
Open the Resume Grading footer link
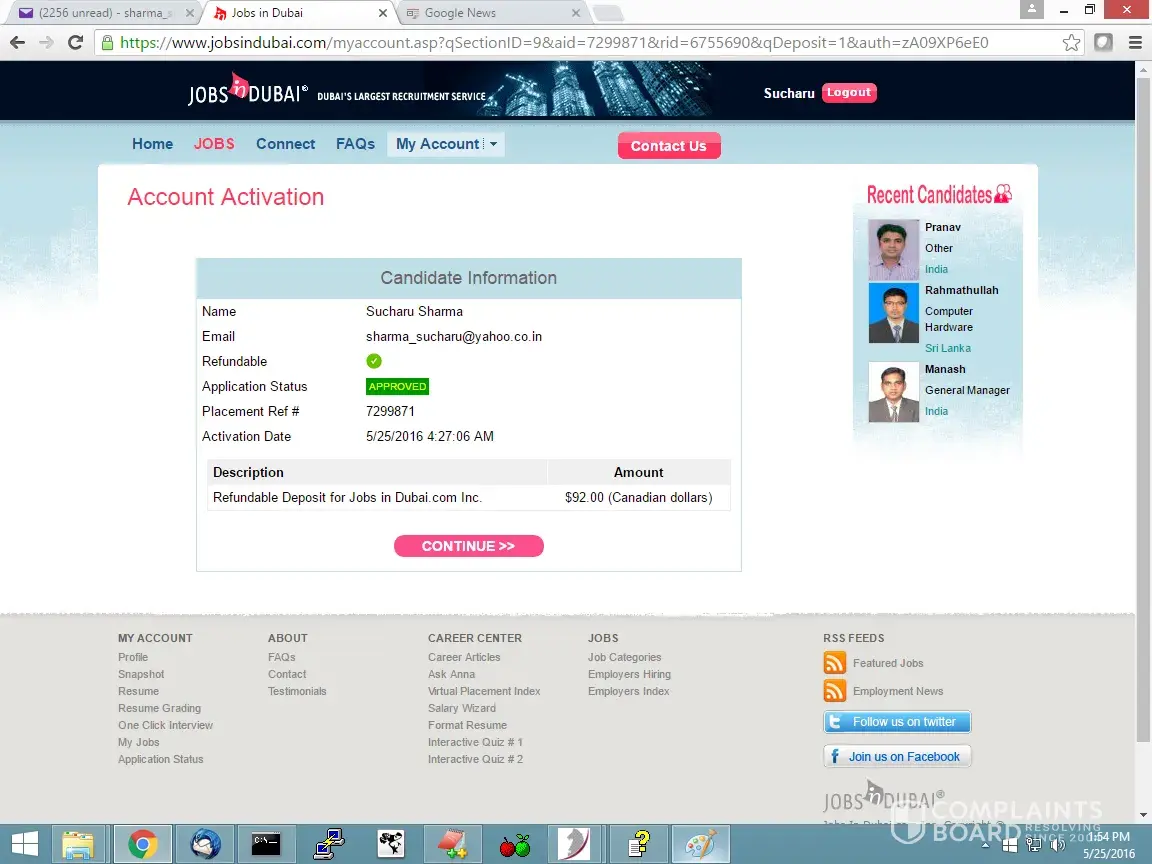pyautogui.click(x=159, y=708)
